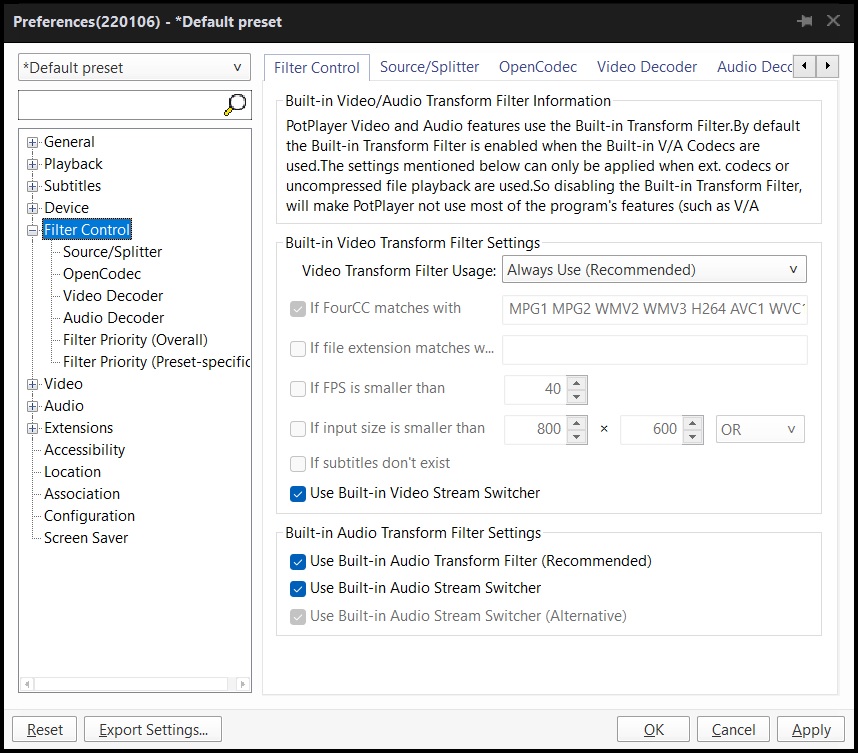Toggle Use Built-in Video Stream Switcher

pyautogui.click(x=298, y=493)
